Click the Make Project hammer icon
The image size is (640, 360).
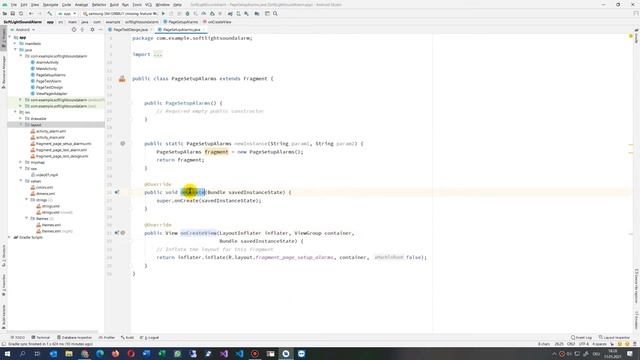(49, 13)
